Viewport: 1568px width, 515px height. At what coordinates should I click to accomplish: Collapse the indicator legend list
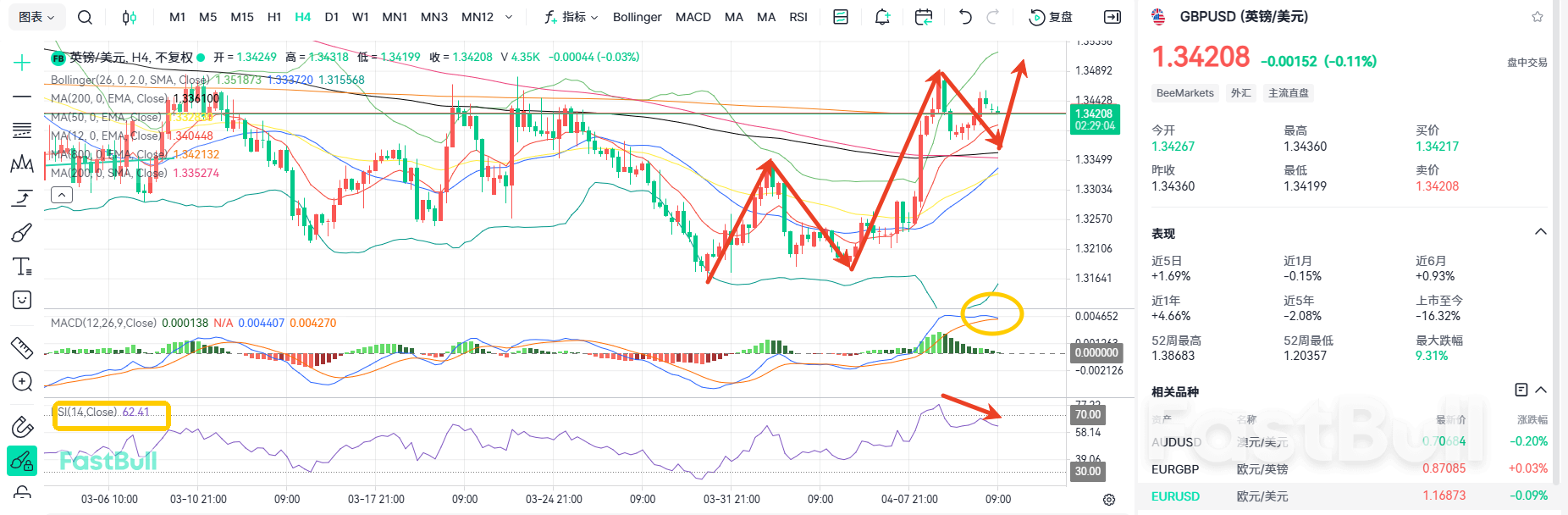pyautogui.click(x=61, y=195)
